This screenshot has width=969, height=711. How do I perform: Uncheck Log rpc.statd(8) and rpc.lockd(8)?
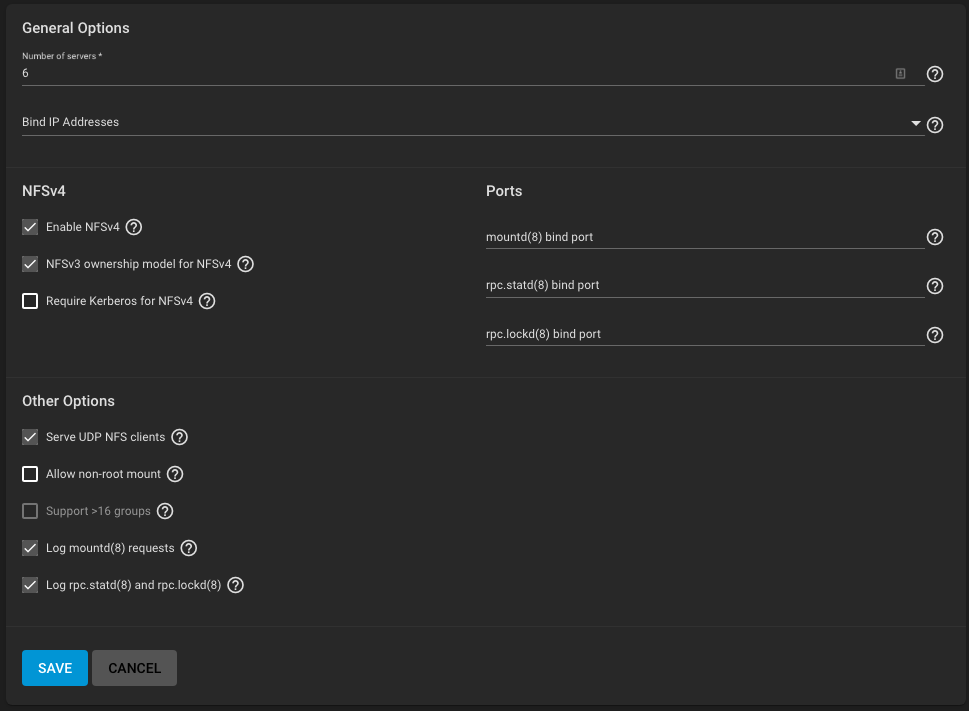30,586
